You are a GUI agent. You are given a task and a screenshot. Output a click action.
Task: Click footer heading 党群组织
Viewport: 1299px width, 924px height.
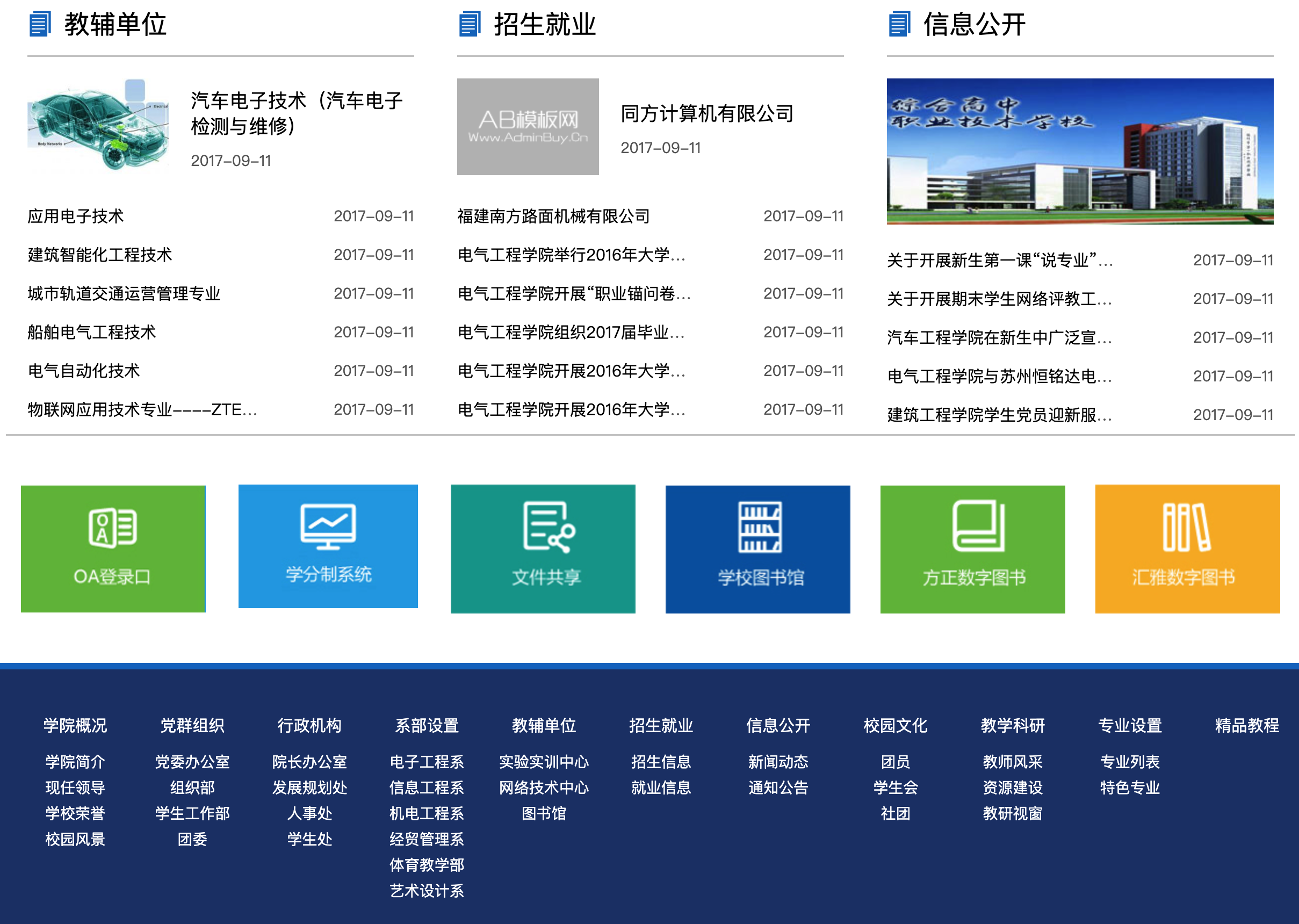pyautogui.click(x=192, y=725)
